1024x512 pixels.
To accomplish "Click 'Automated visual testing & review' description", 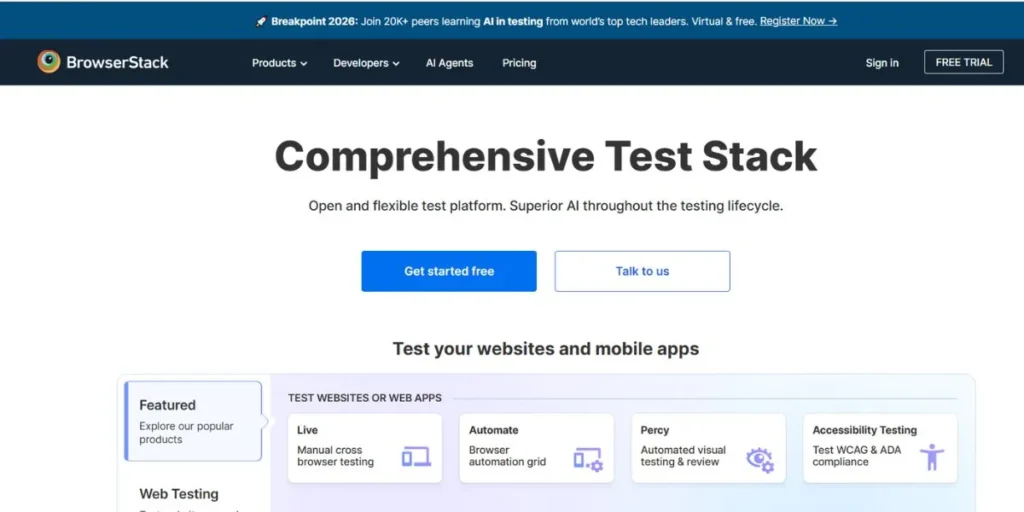I will [x=683, y=456].
